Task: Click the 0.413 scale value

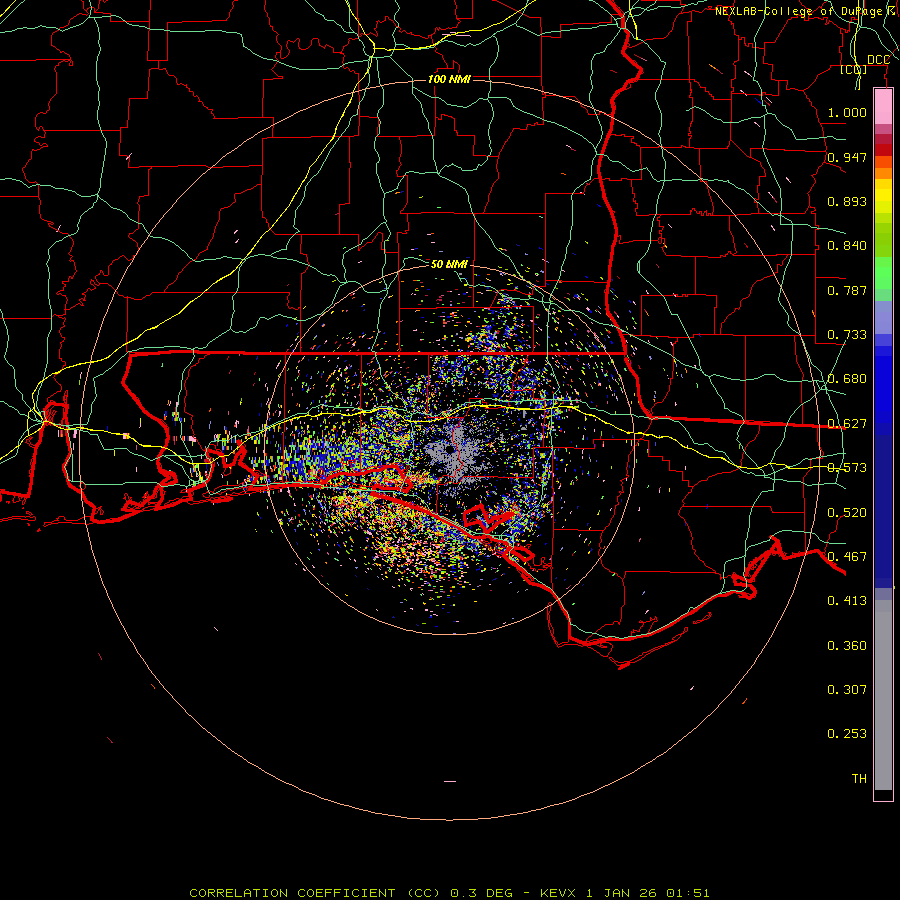Action: [847, 601]
